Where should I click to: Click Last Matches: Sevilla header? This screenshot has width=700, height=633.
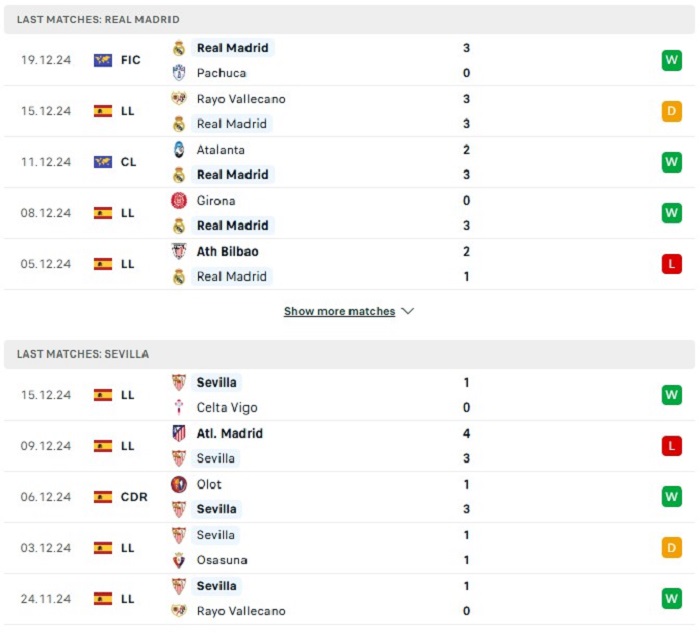click(x=83, y=354)
